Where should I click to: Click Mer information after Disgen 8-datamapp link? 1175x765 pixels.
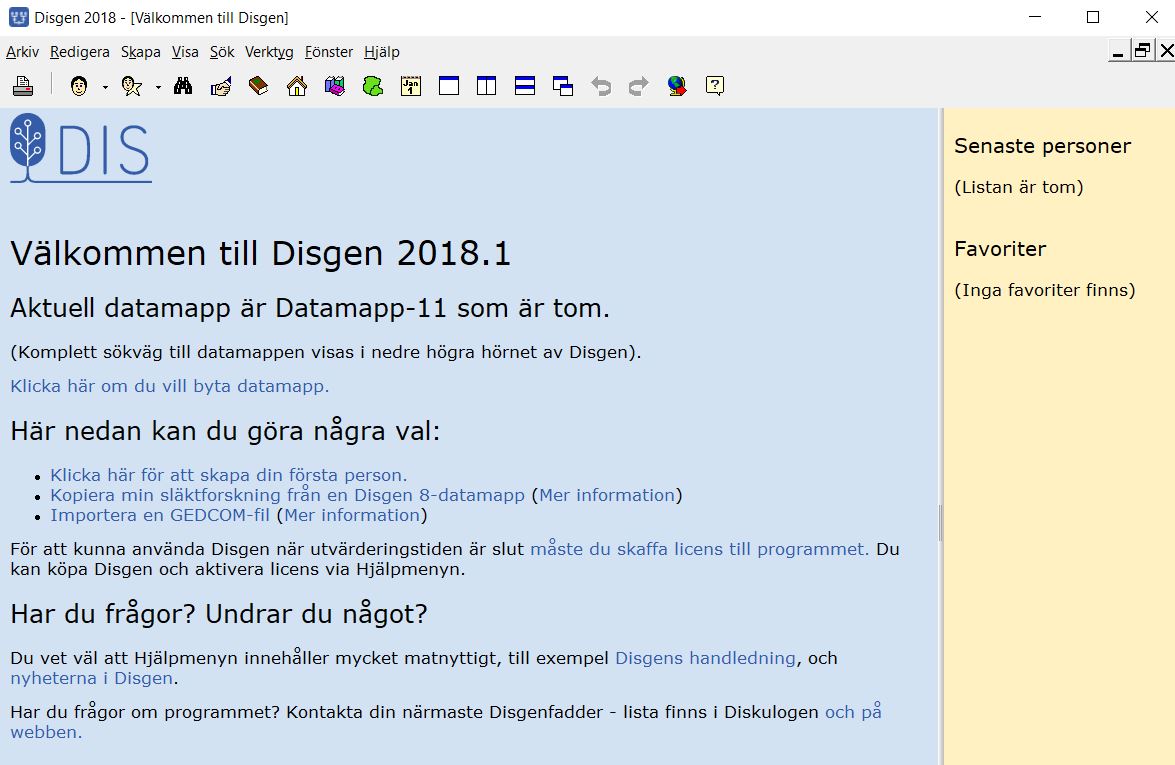coord(607,495)
